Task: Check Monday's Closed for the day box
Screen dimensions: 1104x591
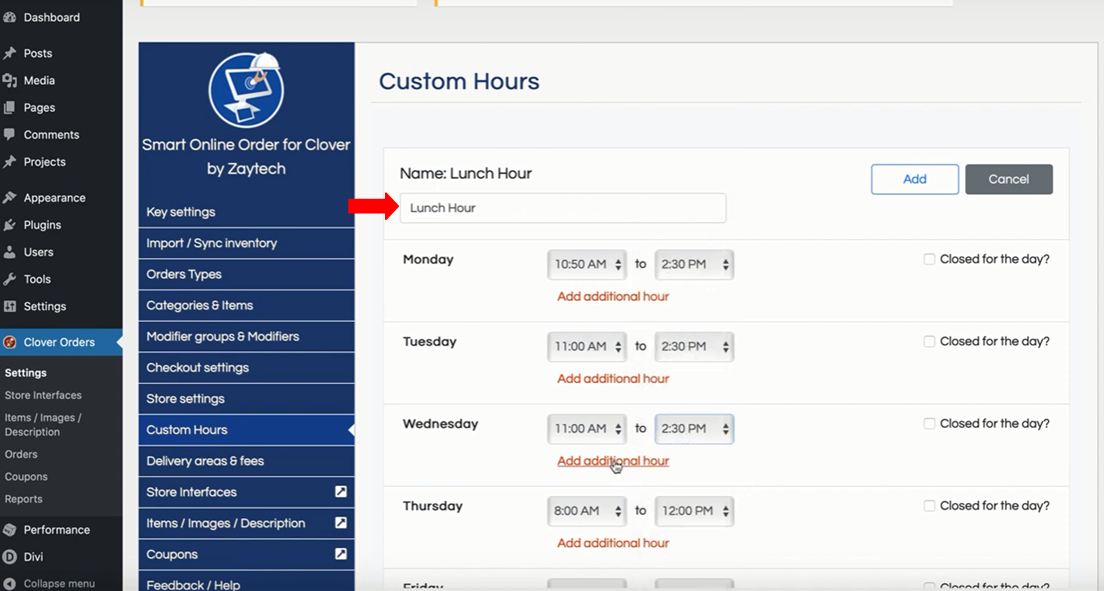Action: 929,259
